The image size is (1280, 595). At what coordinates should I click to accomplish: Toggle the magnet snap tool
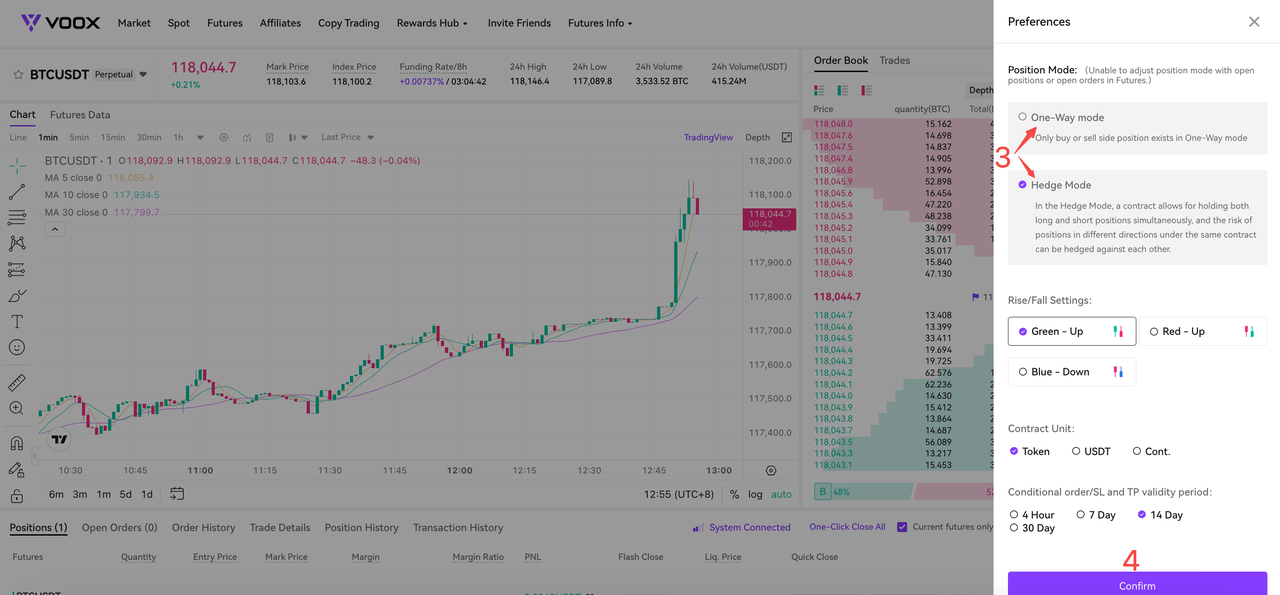[17, 443]
